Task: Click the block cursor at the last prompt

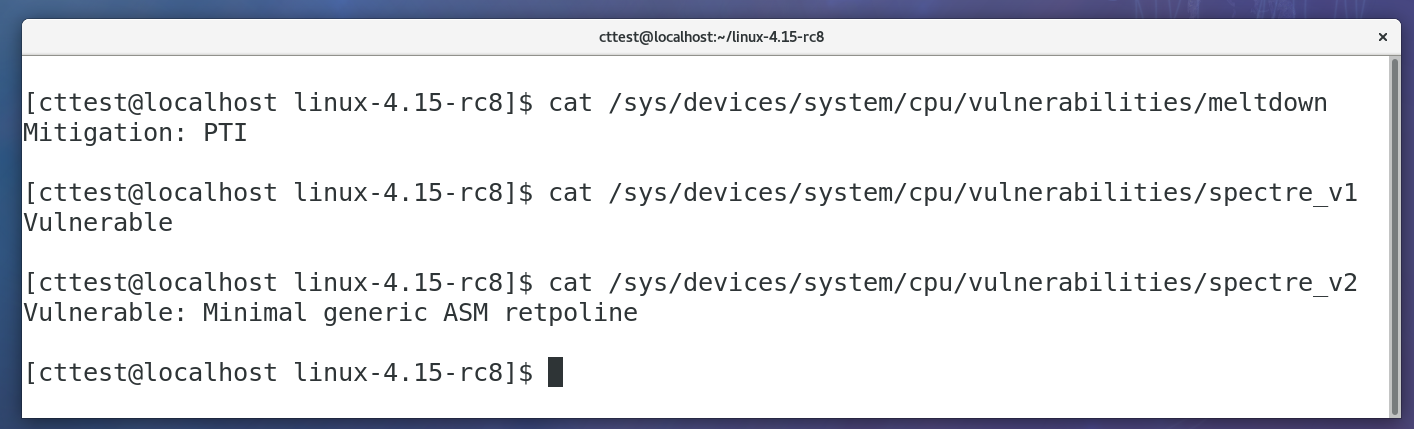Action: click(x=556, y=373)
